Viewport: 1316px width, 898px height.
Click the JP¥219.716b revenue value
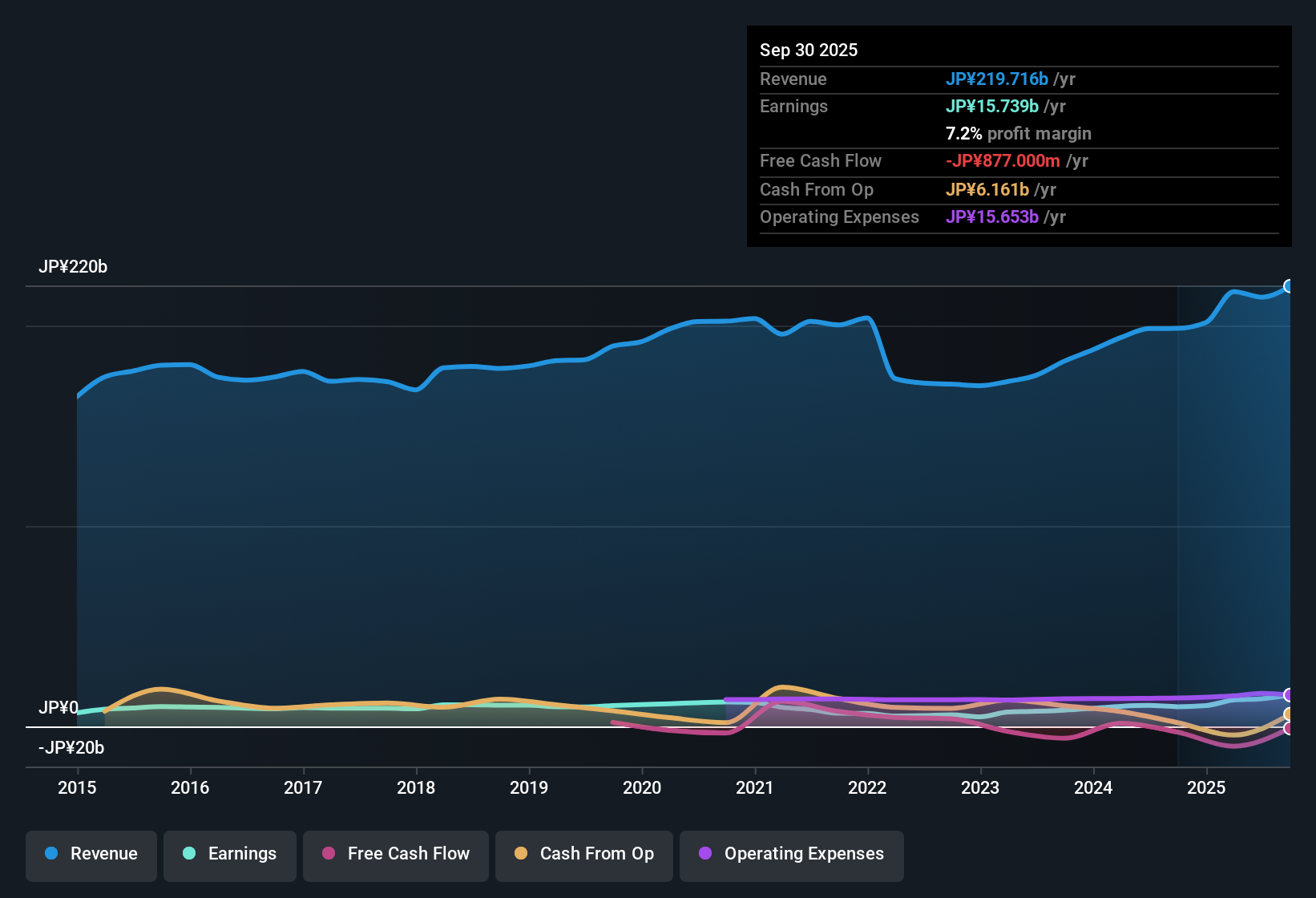click(997, 79)
